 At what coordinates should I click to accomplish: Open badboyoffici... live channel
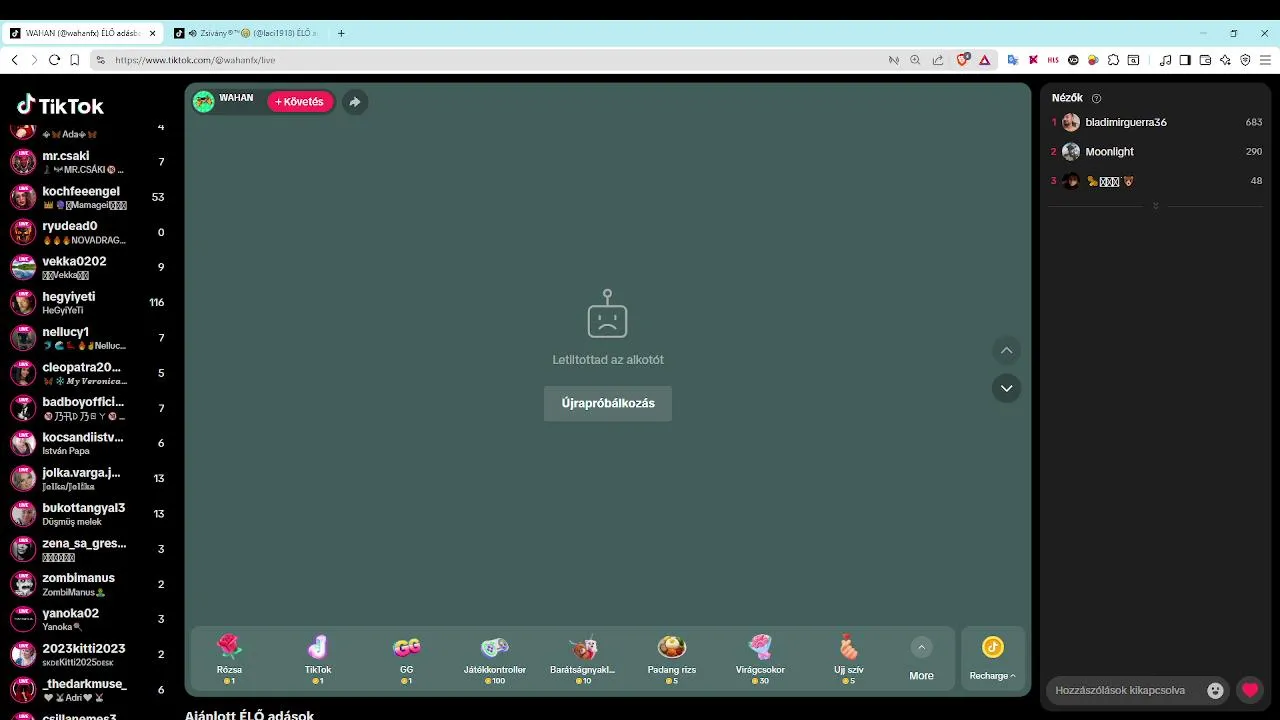[x=90, y=408]
